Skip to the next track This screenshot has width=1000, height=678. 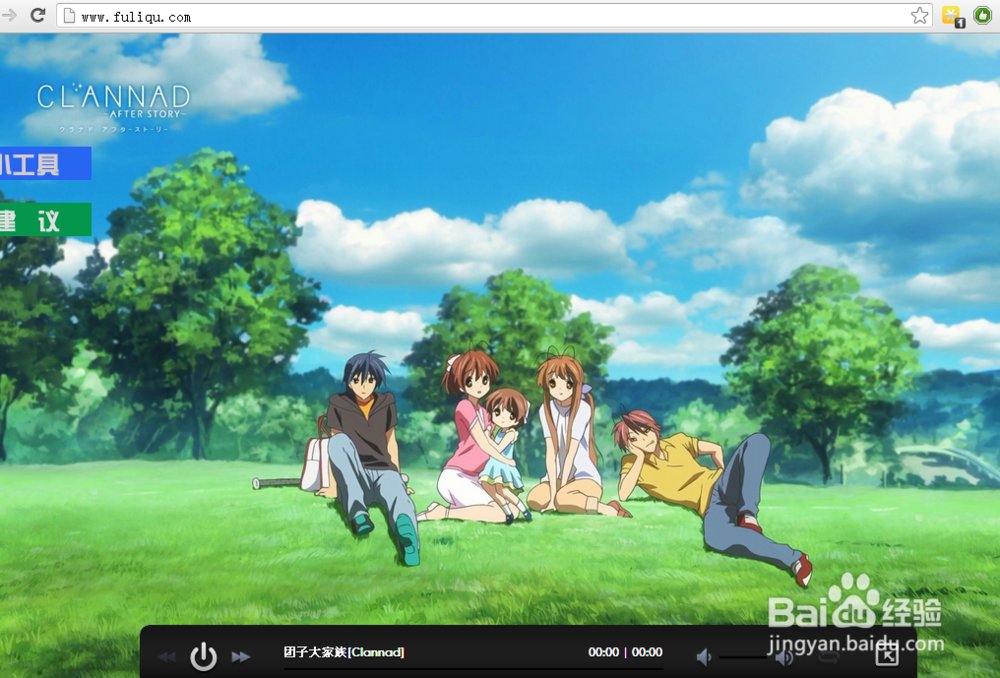pos(241,657)
